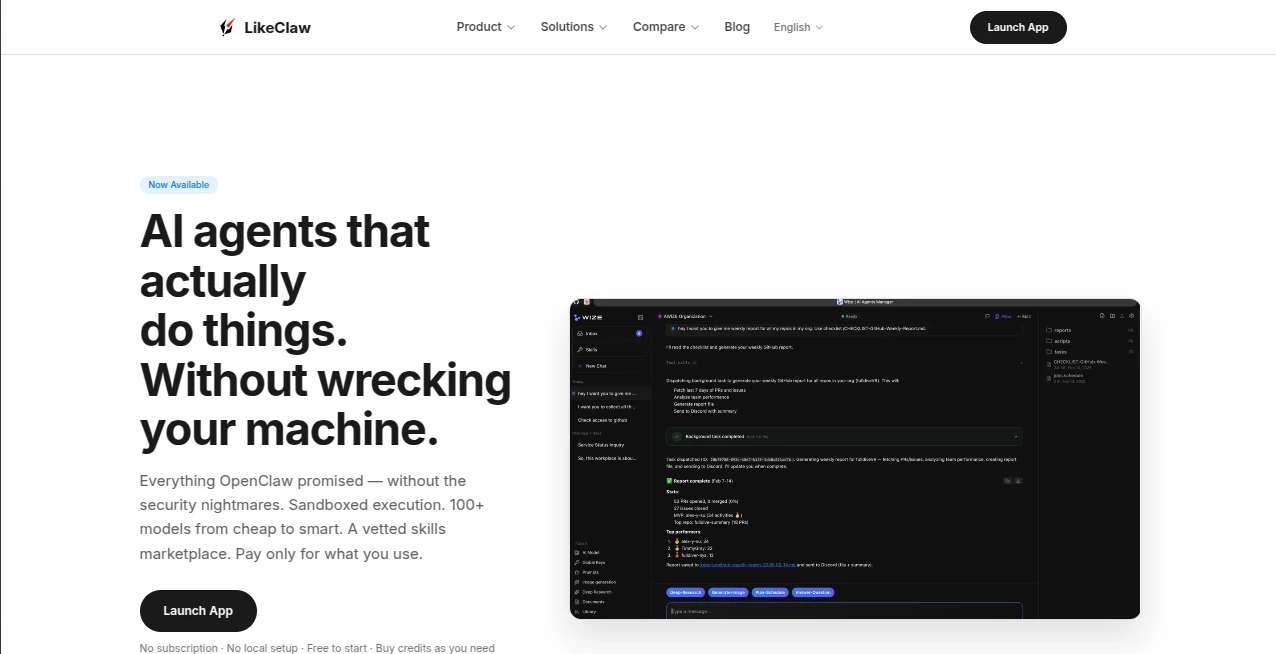Click the Deep-Research chip in preview
The width and height of the screenshot is (1276, 654).
click(688, 592)
